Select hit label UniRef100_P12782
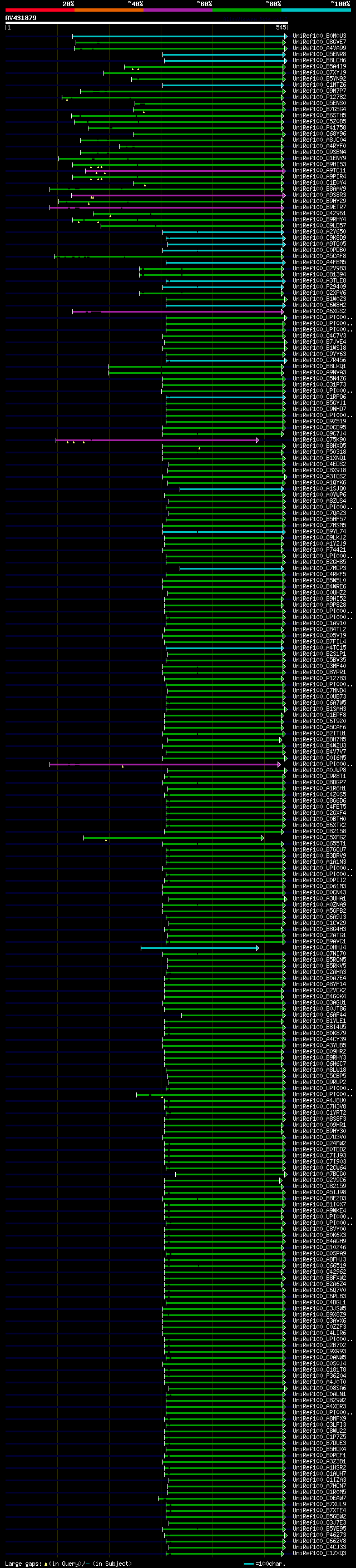Image resolution: width=356 pixels, height=1568 pixels. 319,97
